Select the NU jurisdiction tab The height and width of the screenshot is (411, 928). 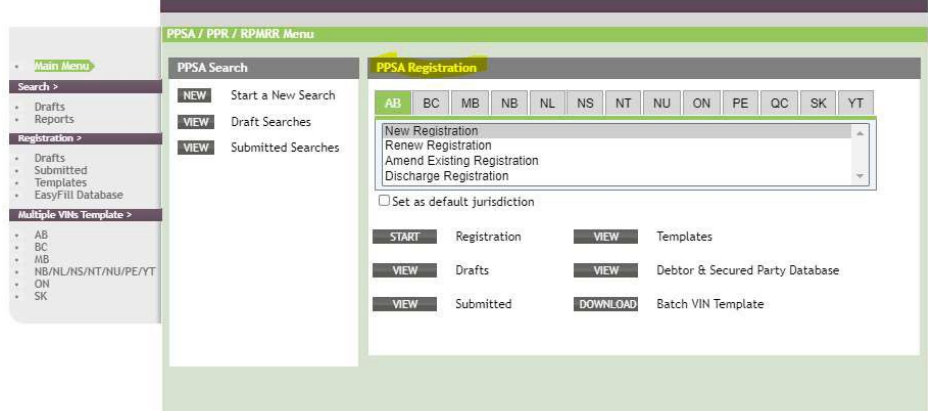[662, 104]
